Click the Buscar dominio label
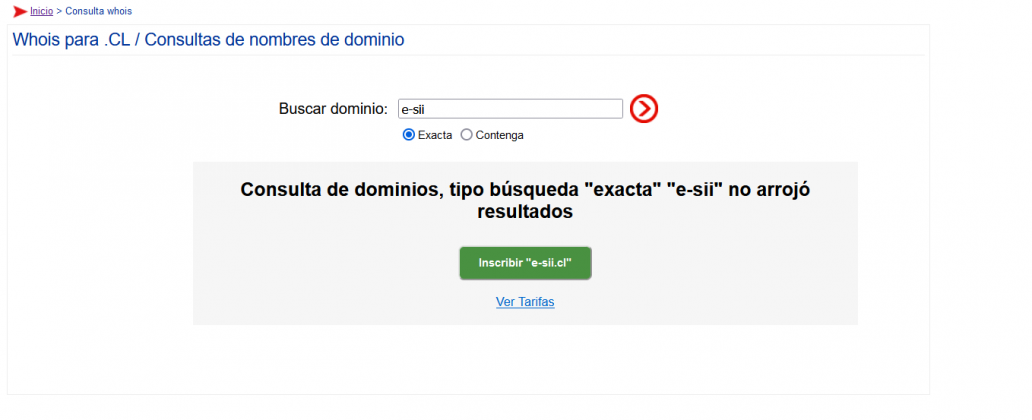This screenshot has height=420, width=1032. coord(333,109)
